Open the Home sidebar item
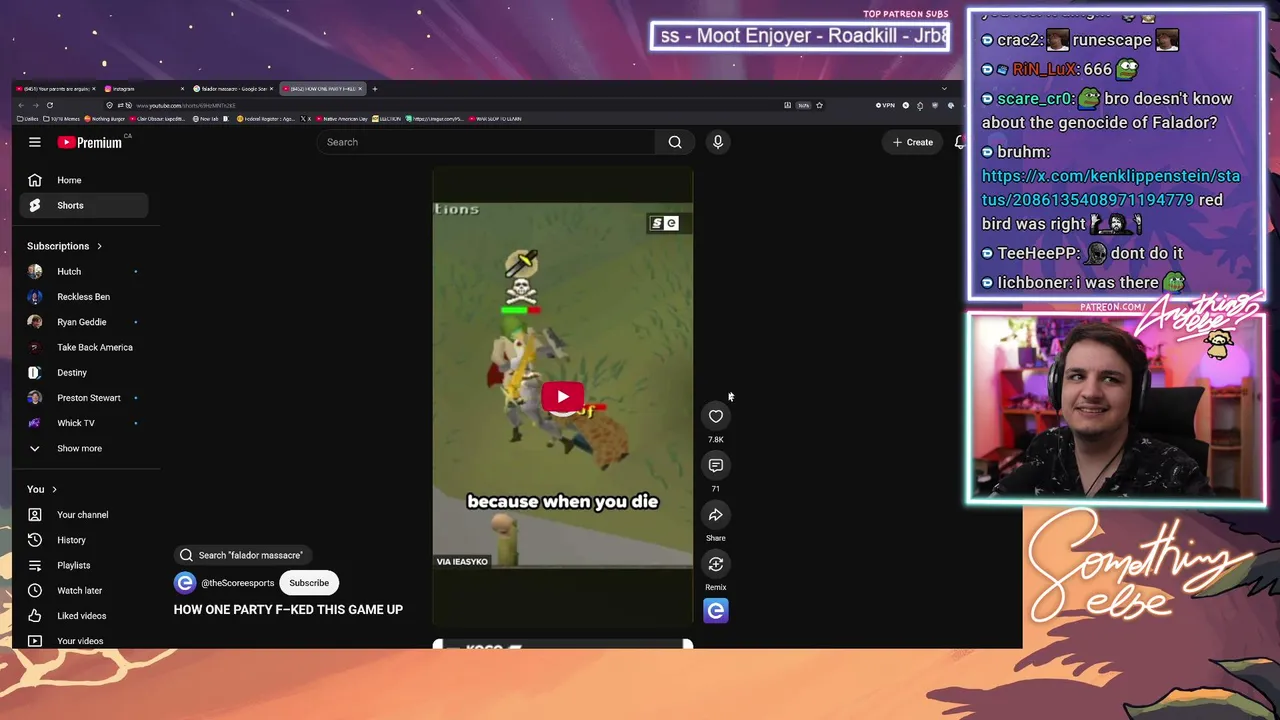This screenshot has width=1280, height=720. (84, 180)
